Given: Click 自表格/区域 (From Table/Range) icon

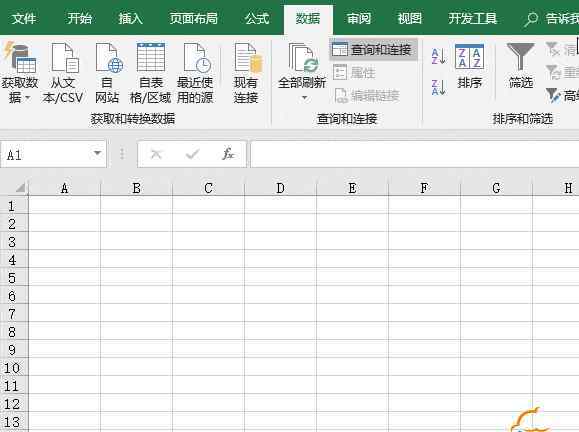Looking at the screenshot, I should point(150,73).
